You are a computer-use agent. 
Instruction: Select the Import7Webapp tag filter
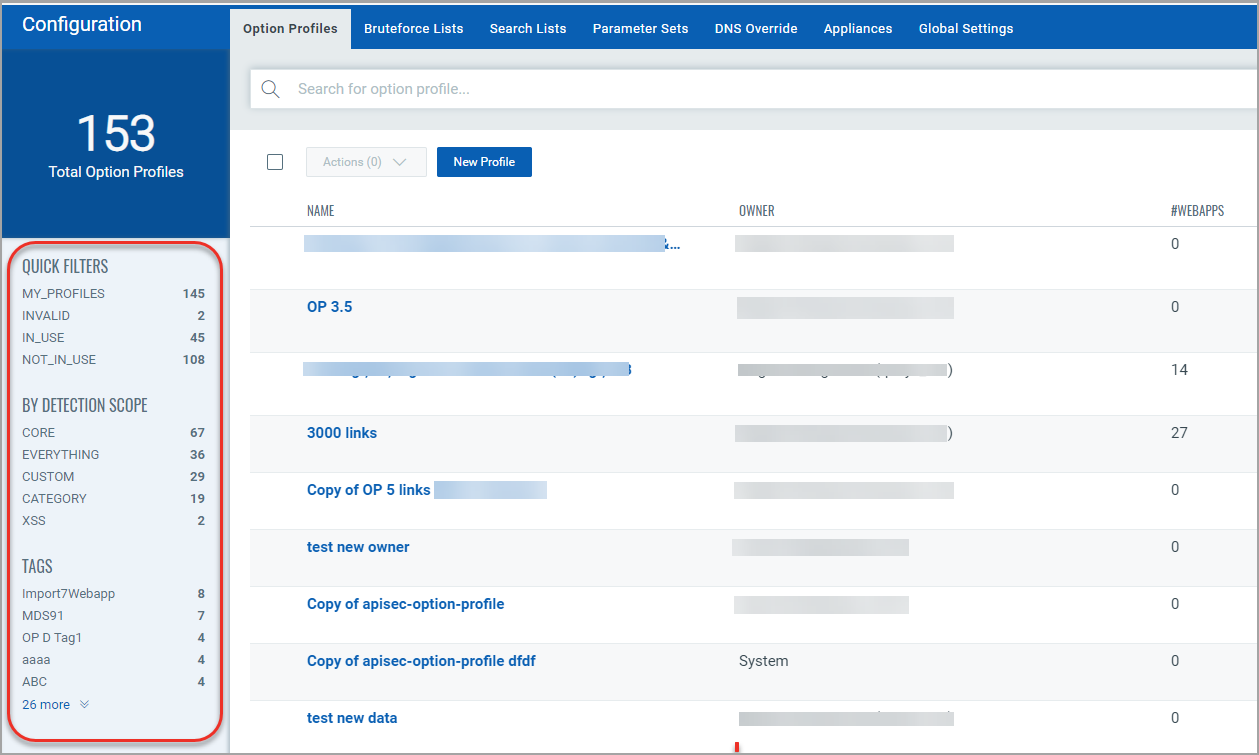pos(68,594)
